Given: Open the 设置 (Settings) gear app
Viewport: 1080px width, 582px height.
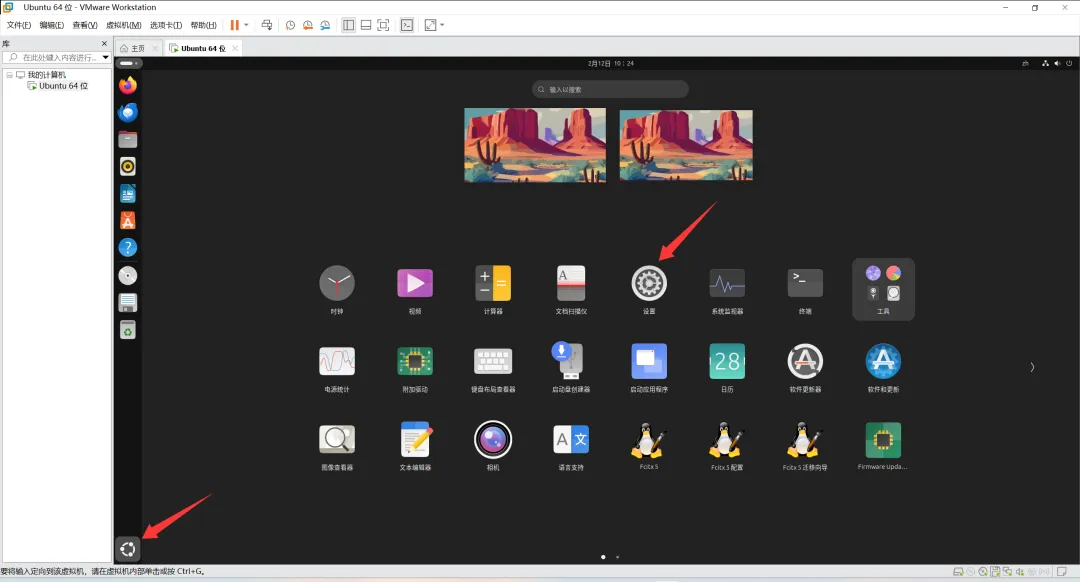Looking at the screenshot, I should tap(649, 283).
